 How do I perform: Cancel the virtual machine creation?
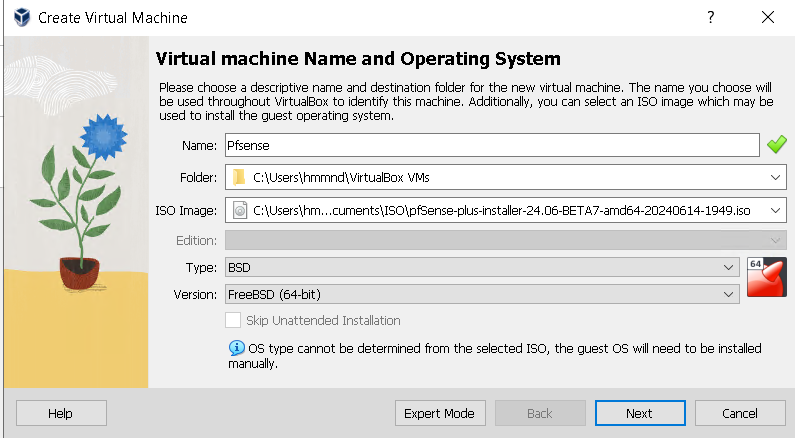tap(740, 413)
